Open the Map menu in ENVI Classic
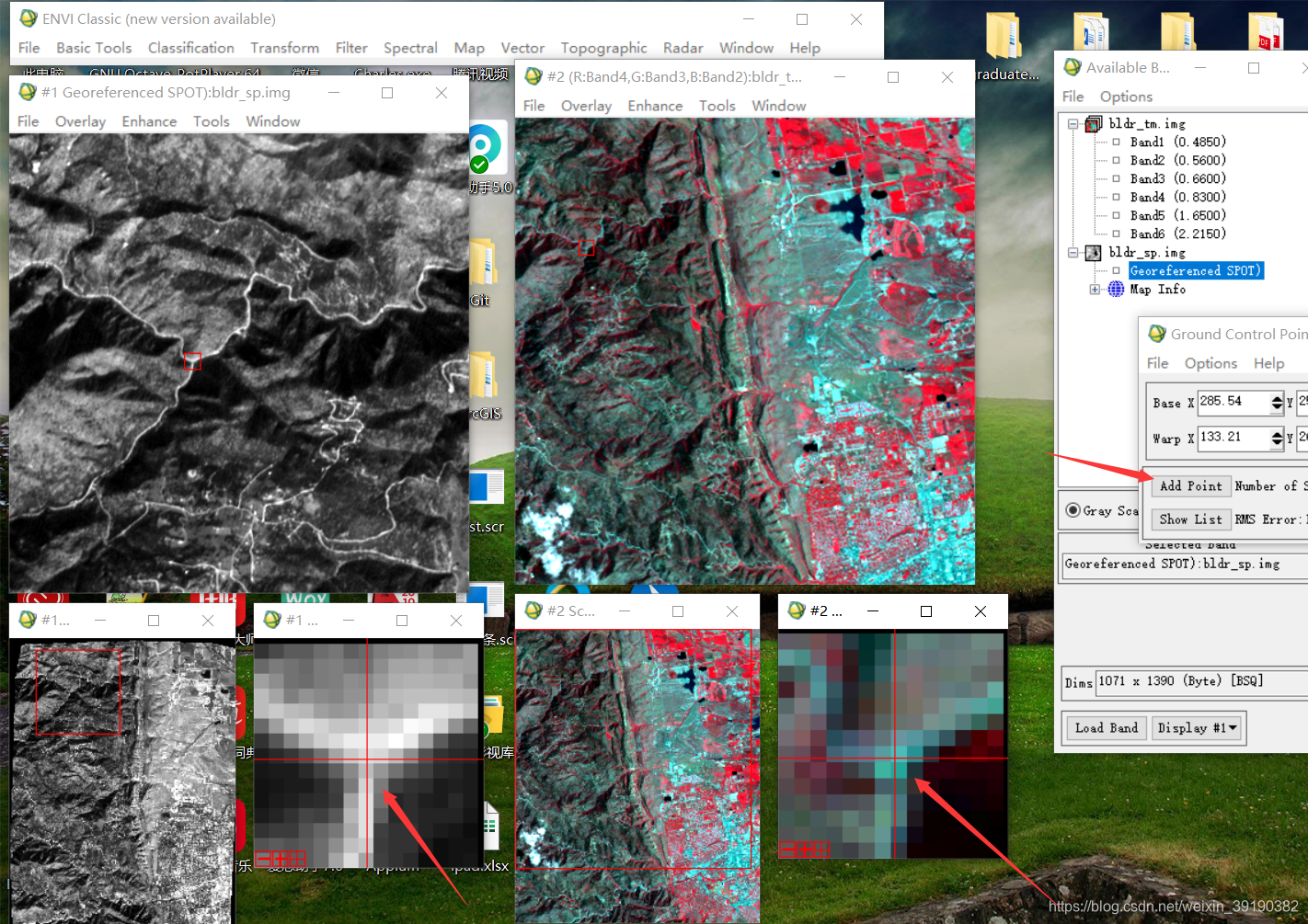 (469, 48)
